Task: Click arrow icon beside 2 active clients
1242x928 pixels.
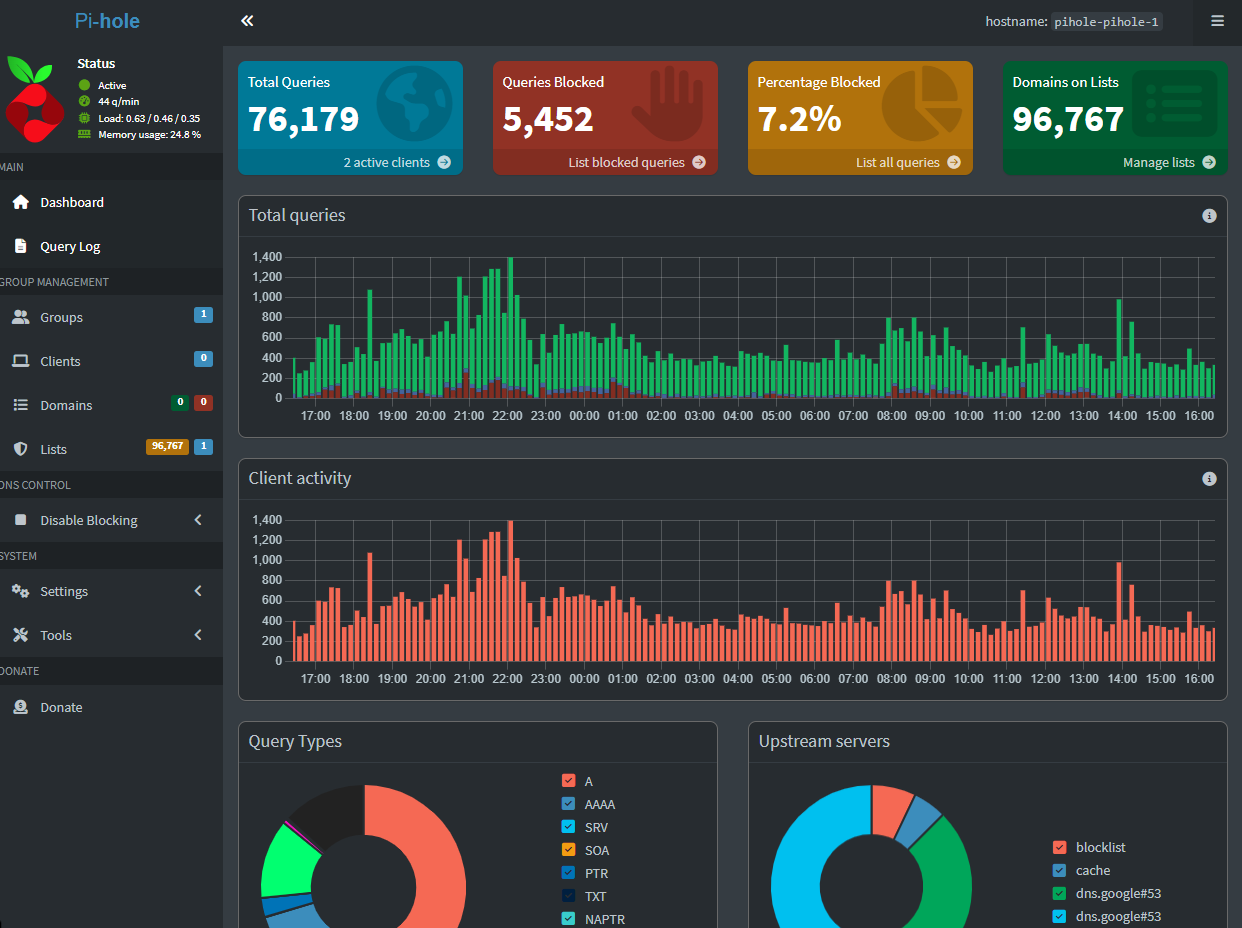Action: tap(443, 162)
